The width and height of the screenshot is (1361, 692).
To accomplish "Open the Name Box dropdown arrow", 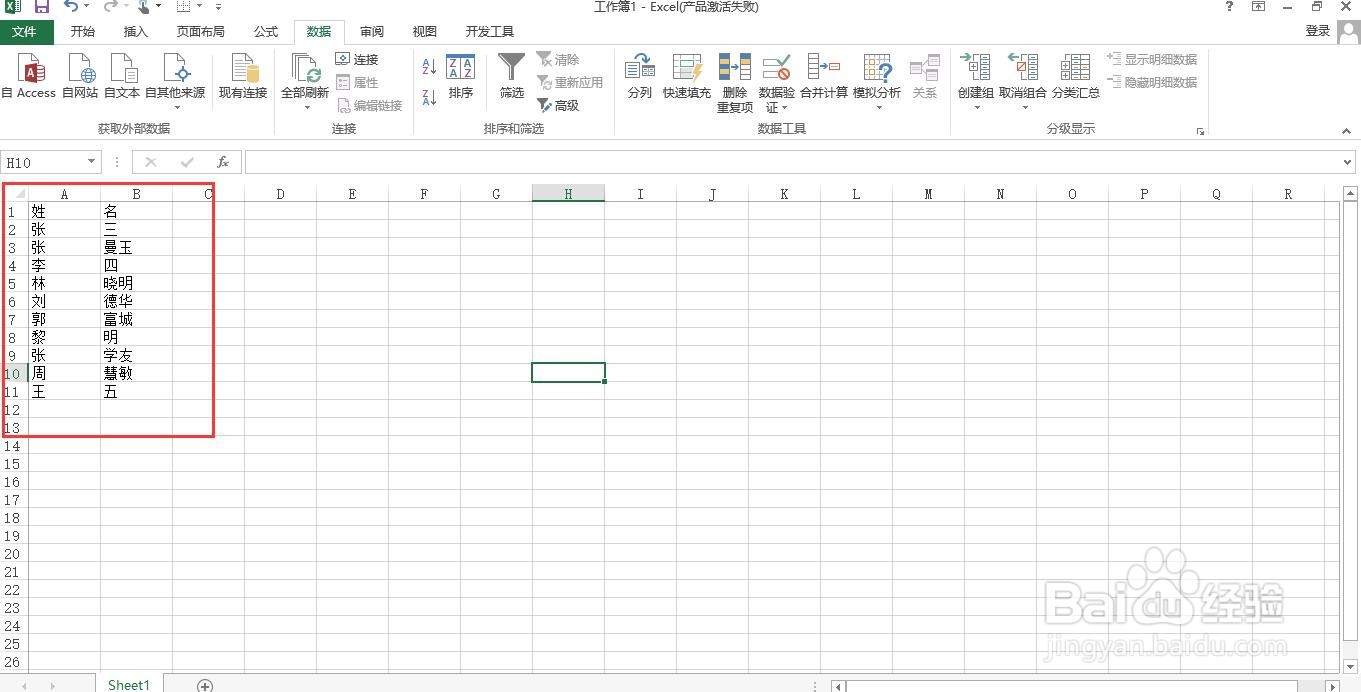I will click(91, 161).
